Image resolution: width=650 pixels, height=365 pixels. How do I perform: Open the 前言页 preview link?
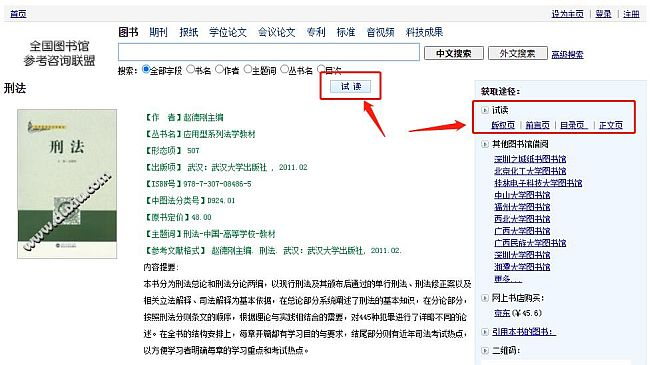pos(538,124)
